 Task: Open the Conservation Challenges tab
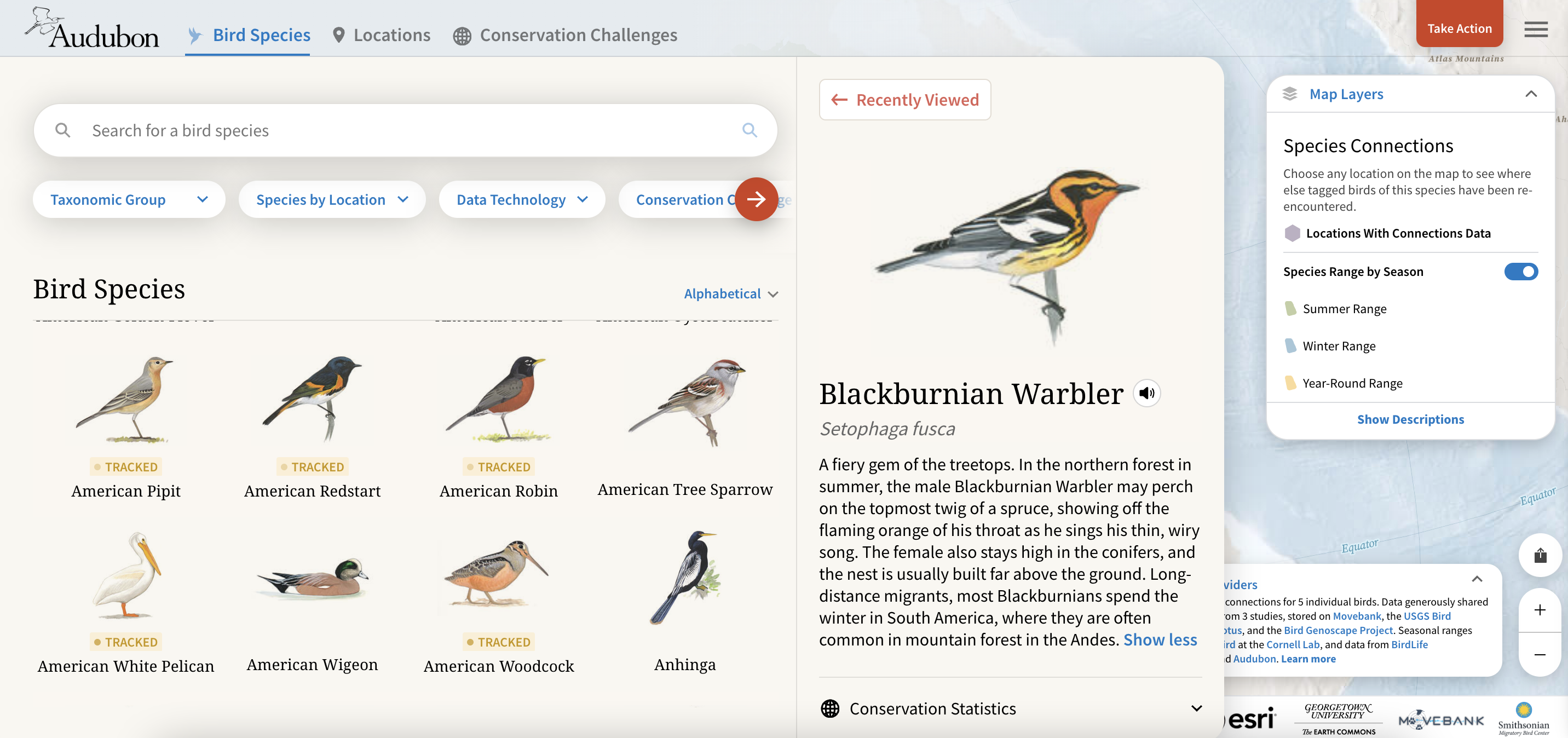[x=565, y=36]
